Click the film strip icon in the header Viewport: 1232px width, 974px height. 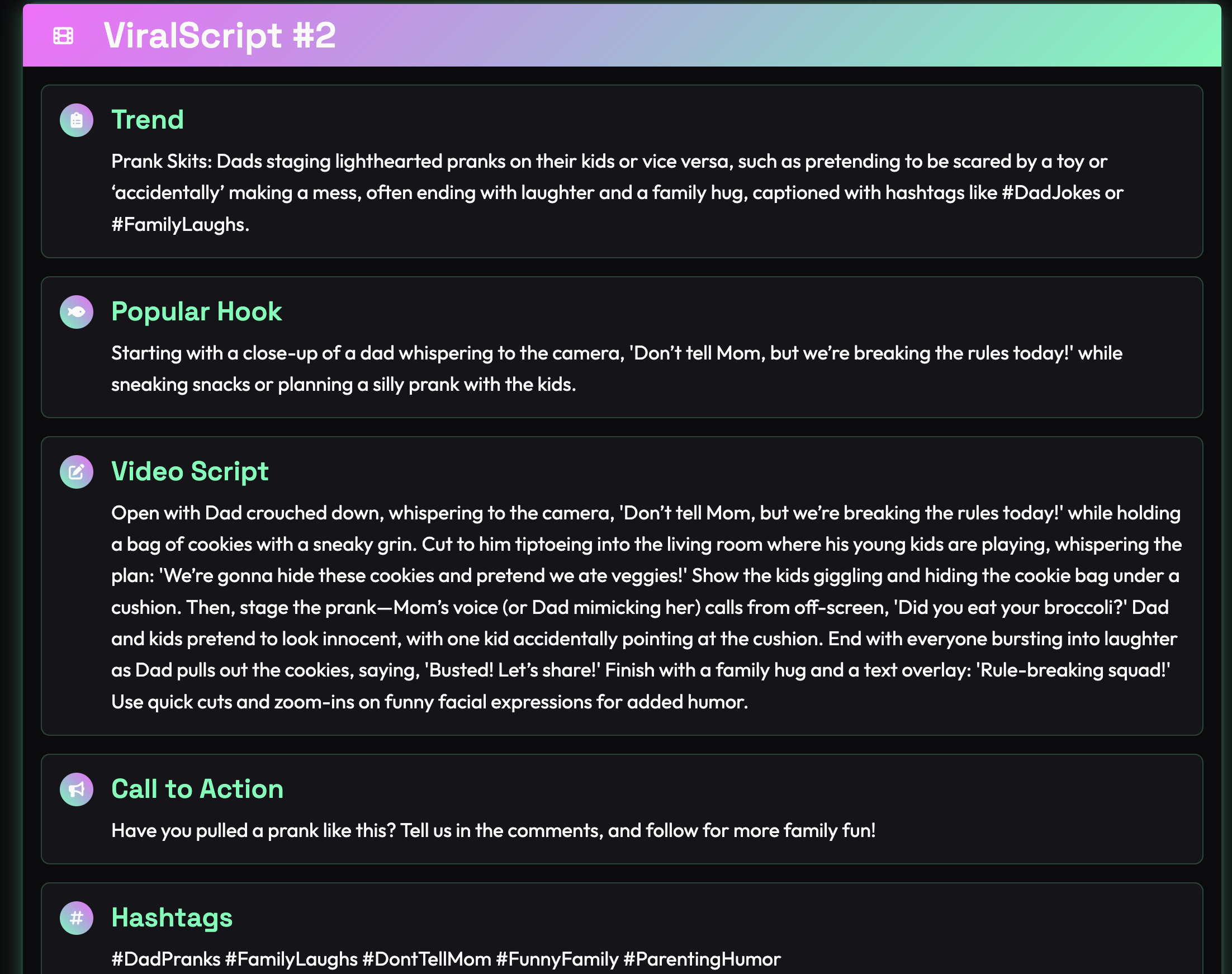click(64, 35)
